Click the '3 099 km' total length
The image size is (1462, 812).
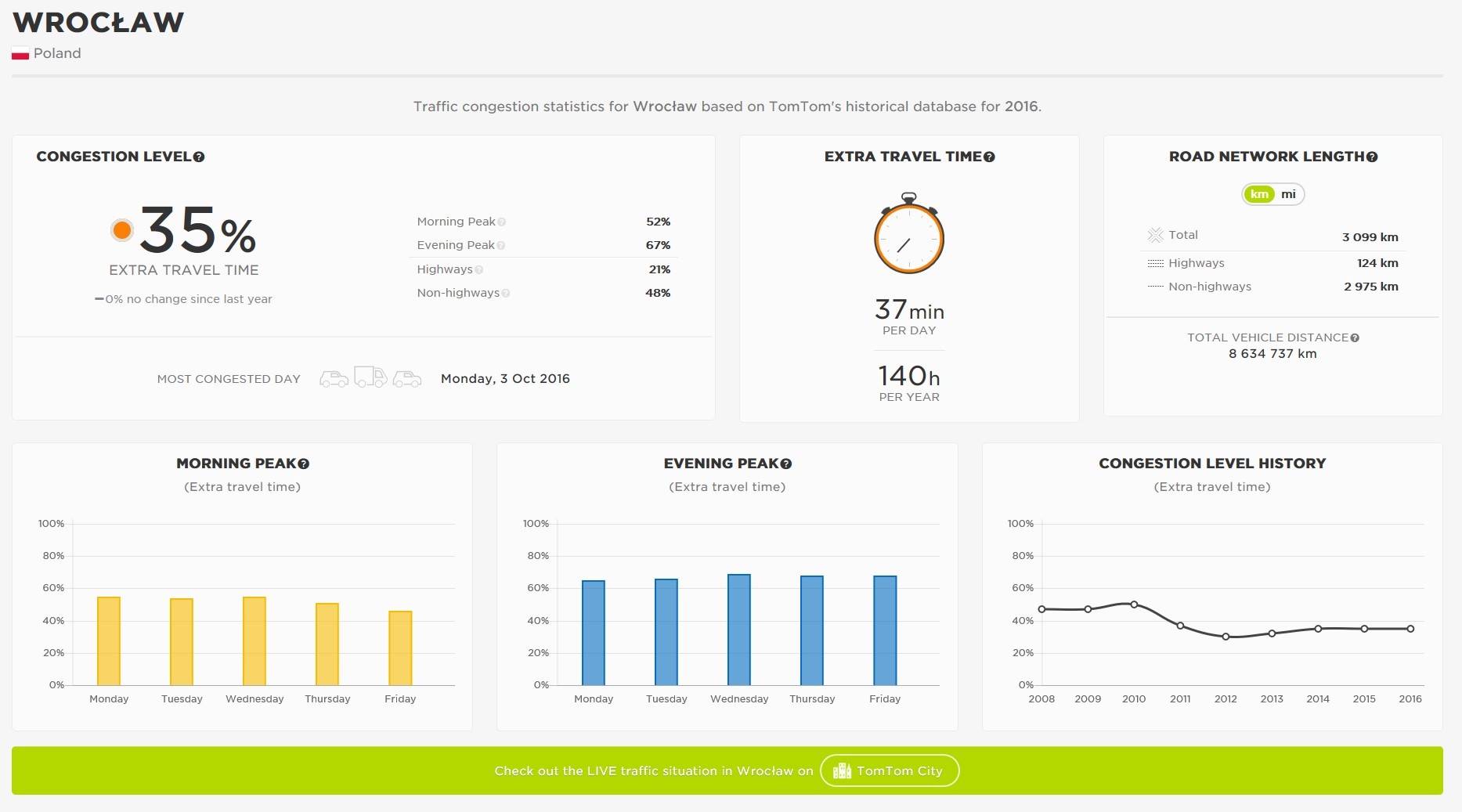point(1370,237)
